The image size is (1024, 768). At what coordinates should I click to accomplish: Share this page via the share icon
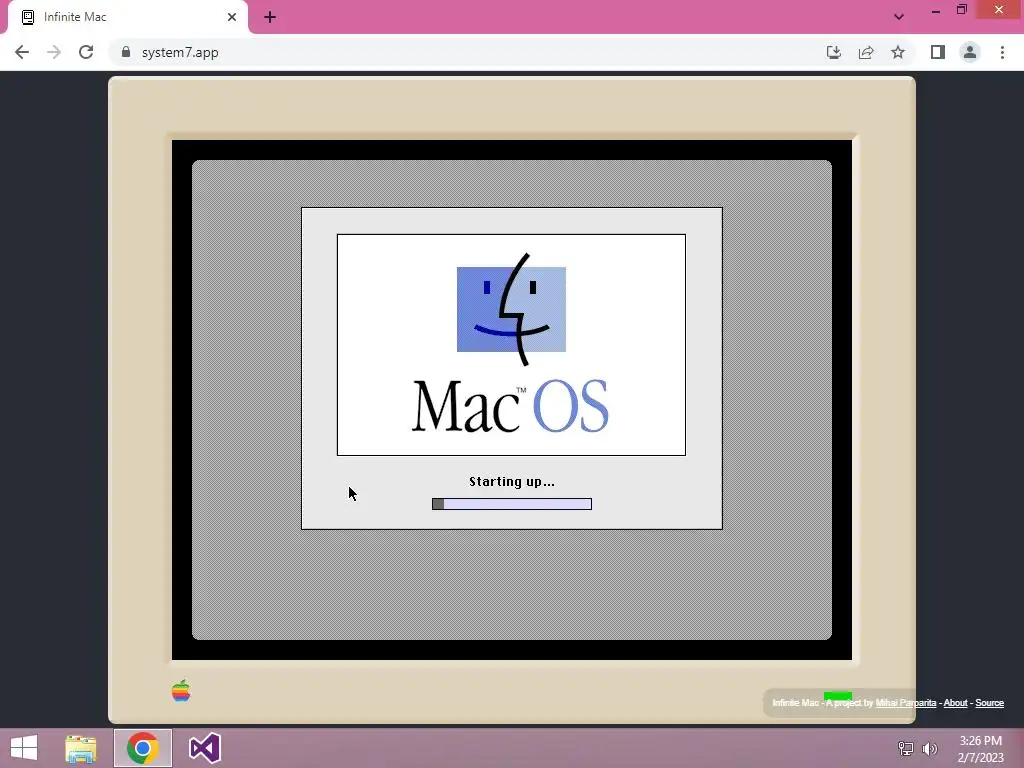tap(866, 52)
